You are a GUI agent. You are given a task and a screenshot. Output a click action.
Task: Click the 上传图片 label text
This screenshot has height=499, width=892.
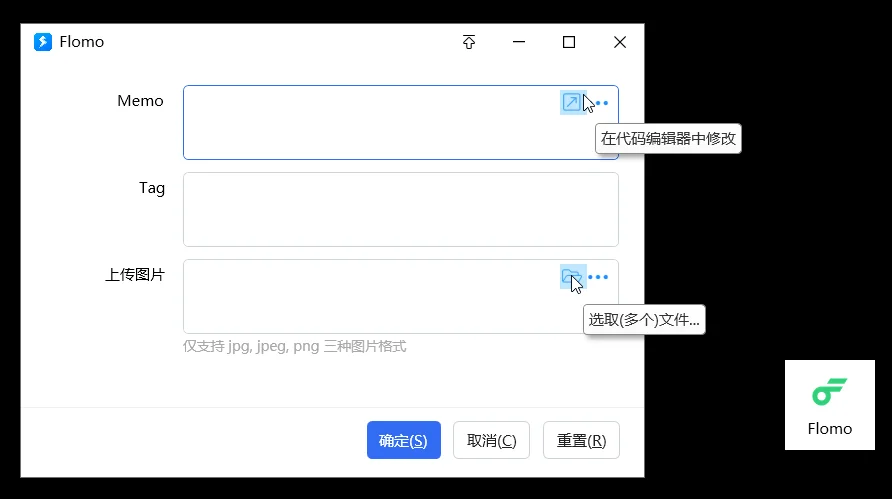(x=135, y=275)
